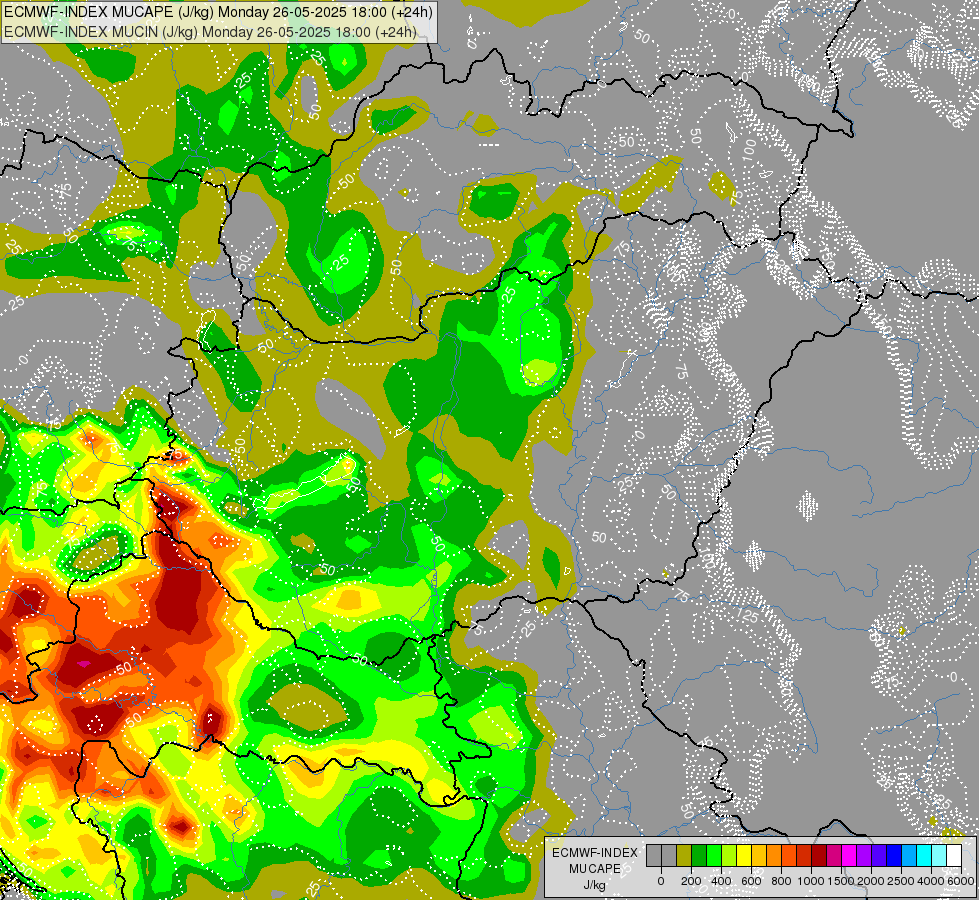Select the pale cyan legend swatch
This screenshot has height=900, width=979.
939,855
